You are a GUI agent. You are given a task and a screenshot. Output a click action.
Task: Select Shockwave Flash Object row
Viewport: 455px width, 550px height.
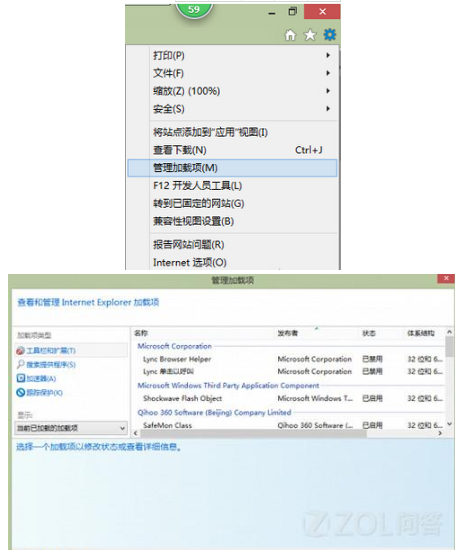pos(288,398)
